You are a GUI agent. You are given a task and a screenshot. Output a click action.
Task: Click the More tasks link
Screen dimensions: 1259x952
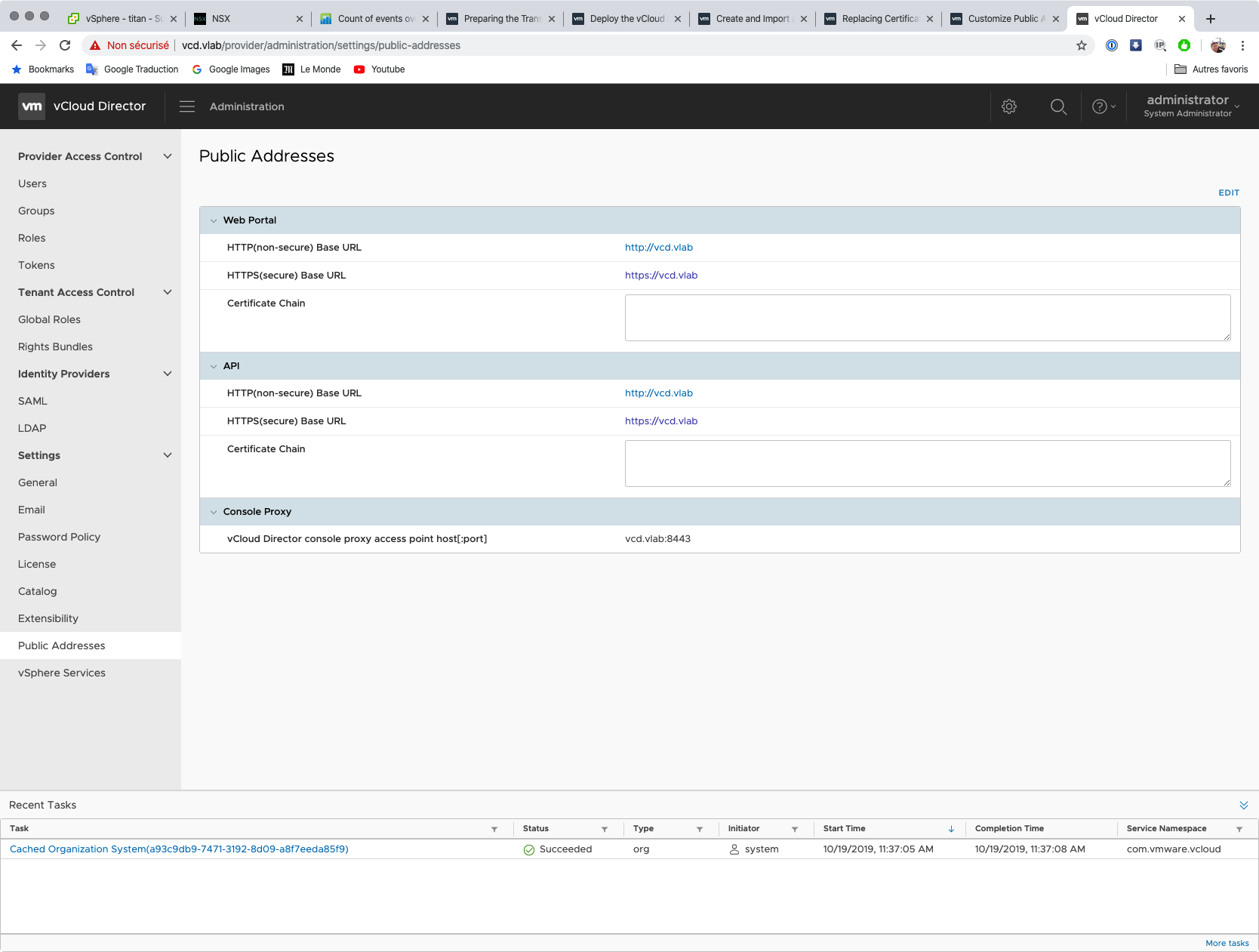point(1227,943)
